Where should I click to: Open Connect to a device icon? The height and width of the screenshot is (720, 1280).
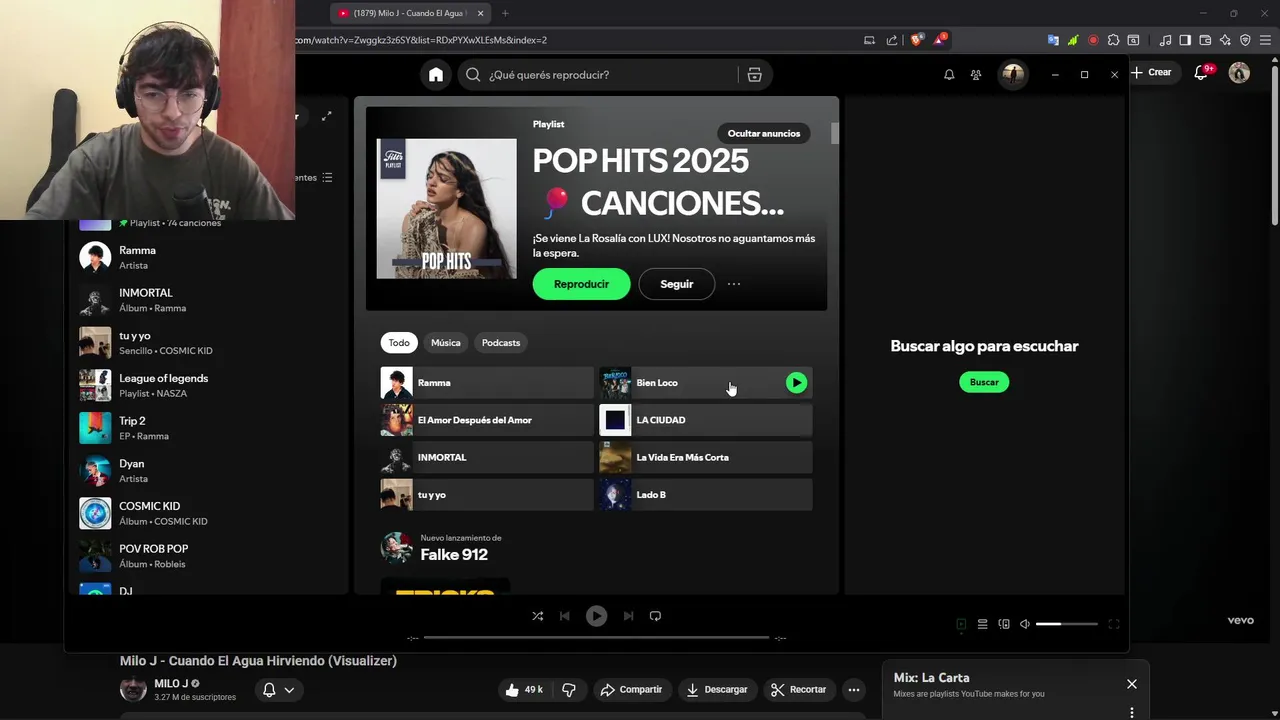1004,624
